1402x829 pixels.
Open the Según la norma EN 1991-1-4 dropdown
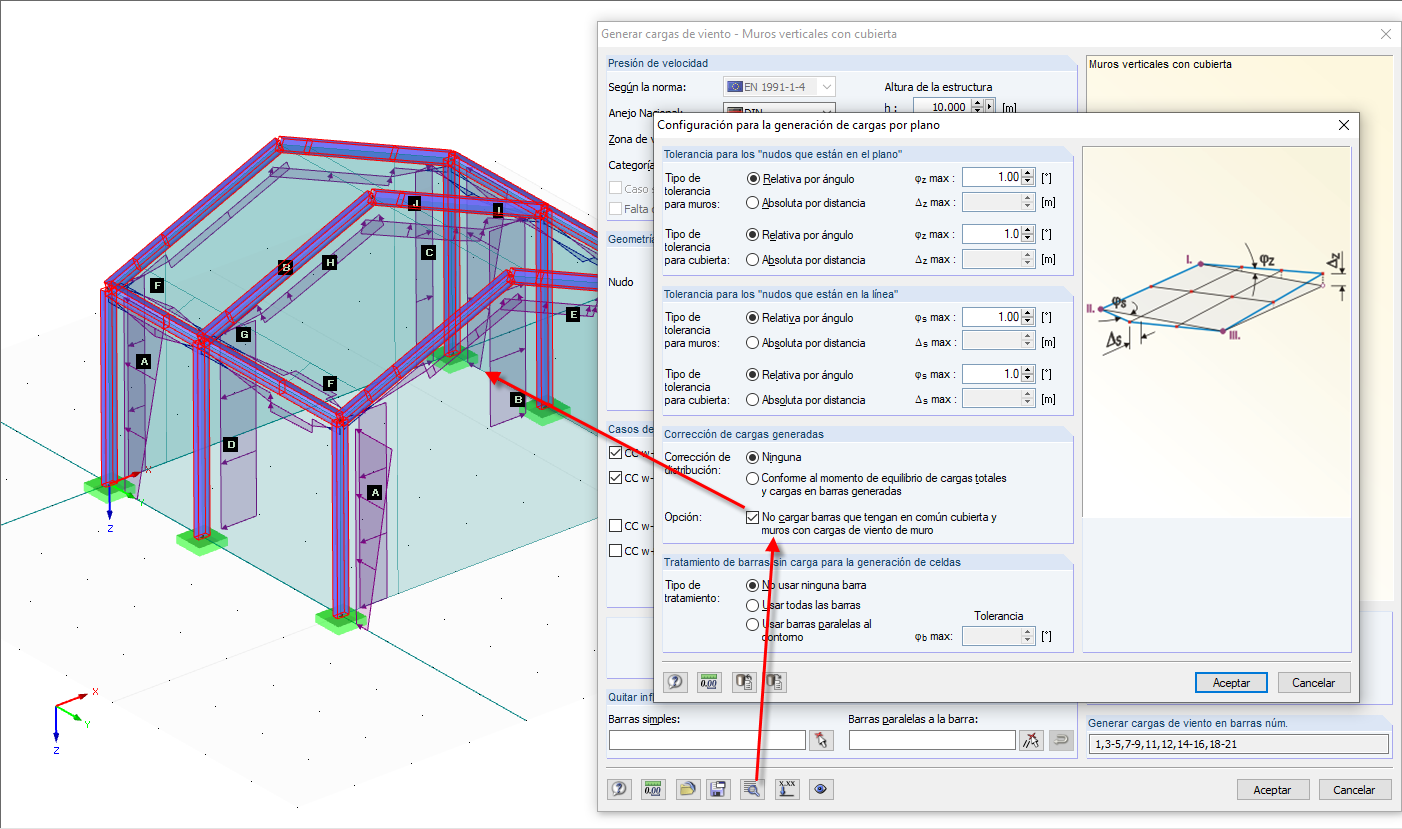[779, 87]
